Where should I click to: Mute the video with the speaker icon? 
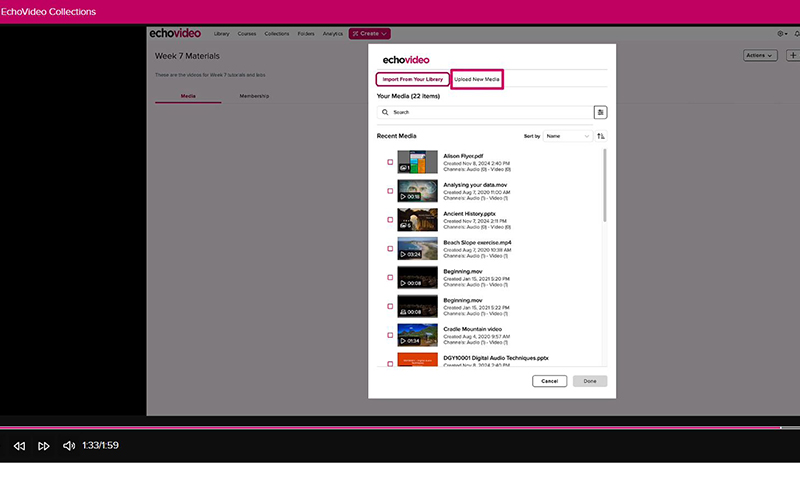pyautogui.click(x=69, y=445)
